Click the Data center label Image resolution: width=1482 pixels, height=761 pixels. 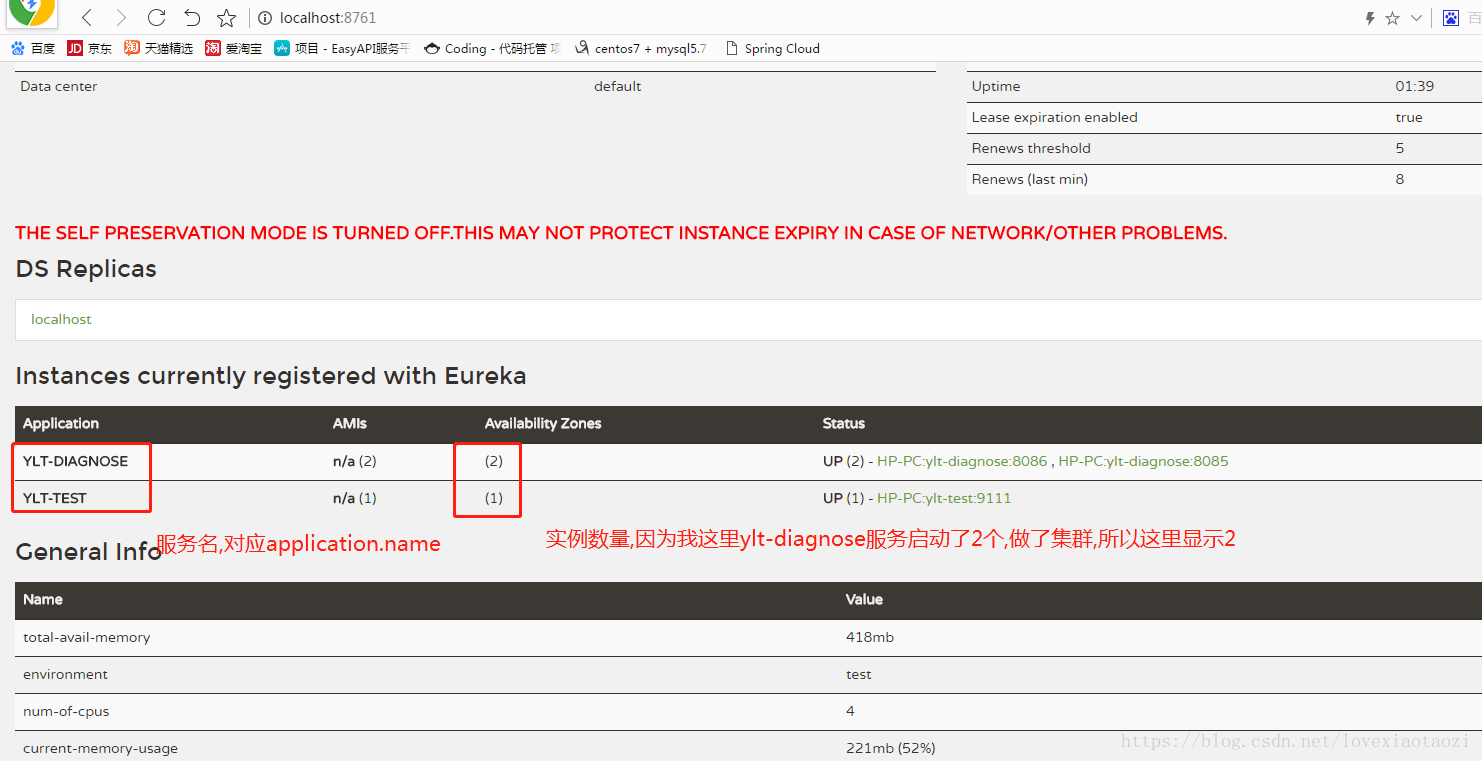[59, 86]
